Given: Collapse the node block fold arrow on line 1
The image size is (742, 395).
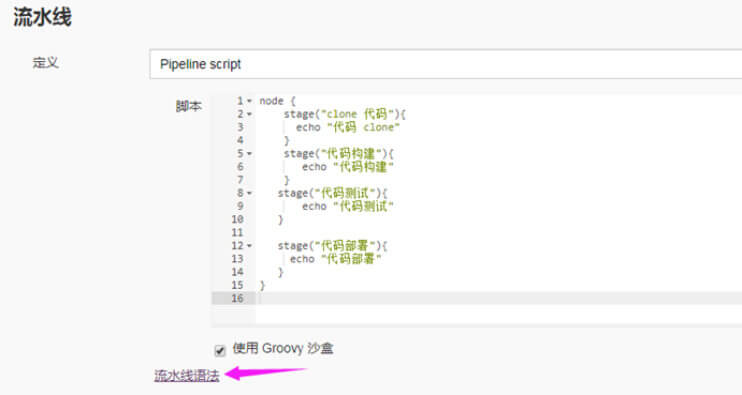Looking at the screenshot, I should 249,101.
